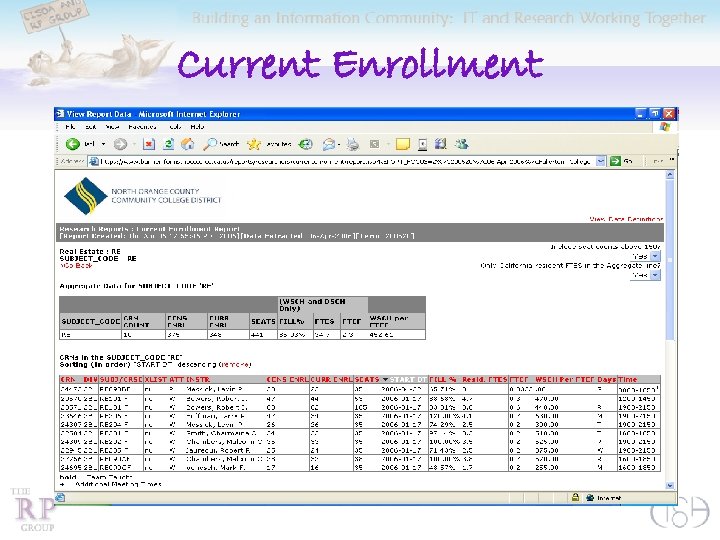Image resolution: width=720 pixels, height=540 pixels.
Task: Click the yellow note icon in the toolbar
Action: pyautogui.click(x=402, y=145)
